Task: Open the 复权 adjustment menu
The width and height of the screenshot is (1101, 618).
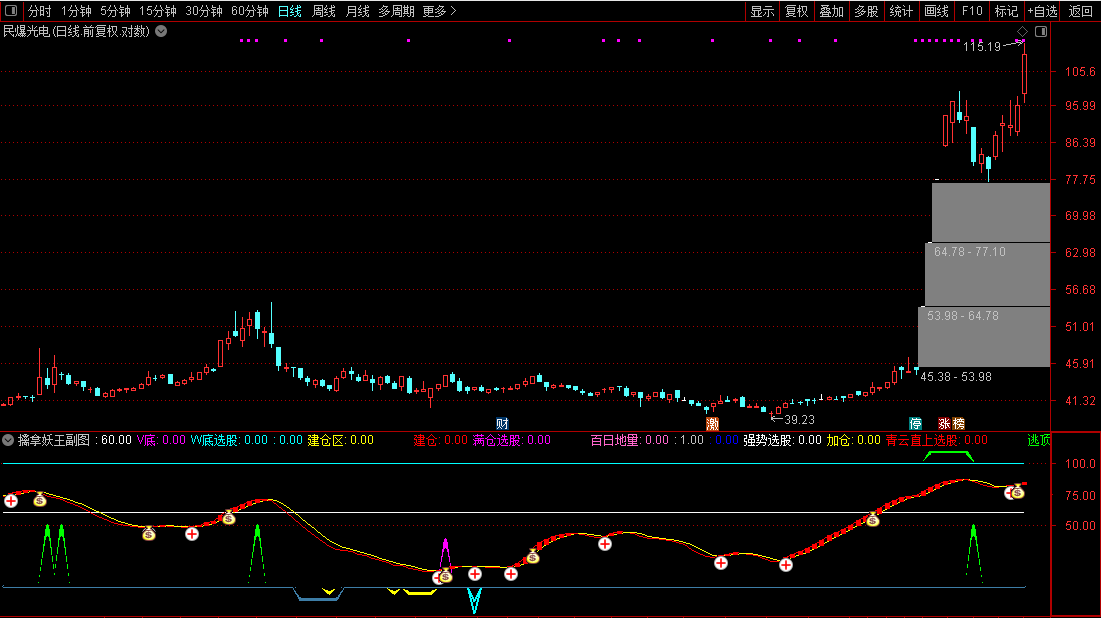Action: pos(796,11)
